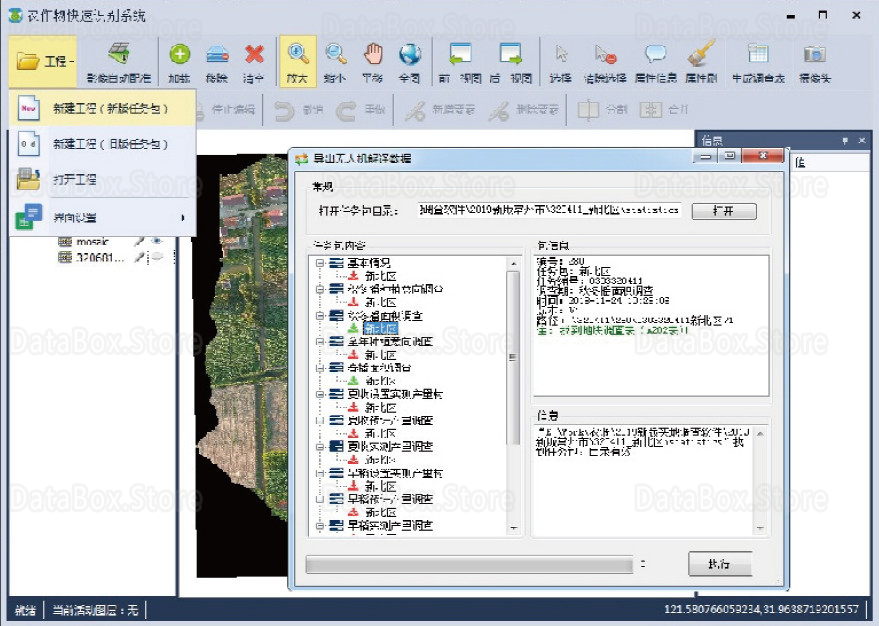Collapse the 秋冬播面积调查 tree node
879x626 pixels.
pyautogui.click(x=320, y=316)
